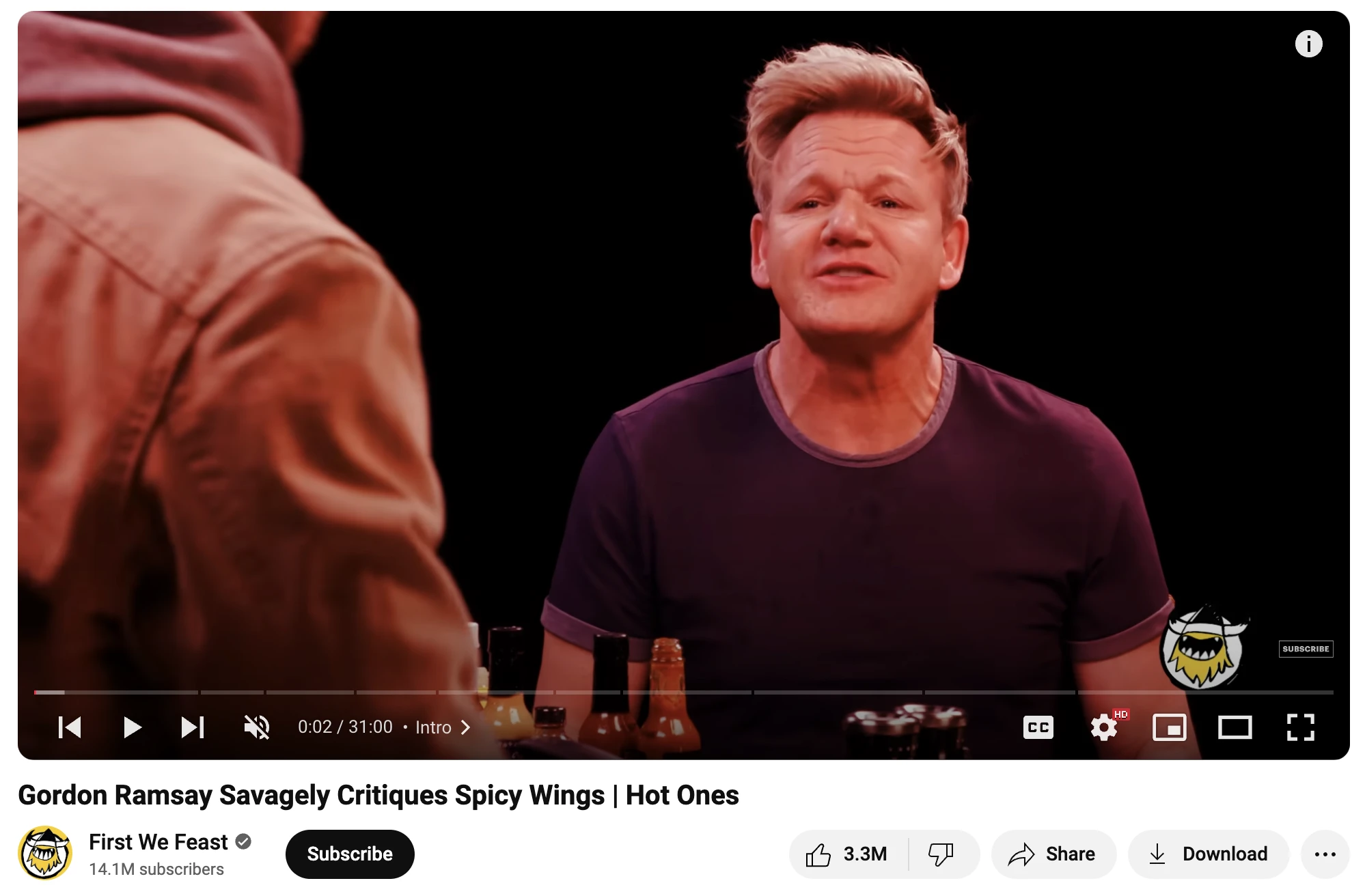
Task: Enable theater mode view
Action: click(x=1235, y=727)
